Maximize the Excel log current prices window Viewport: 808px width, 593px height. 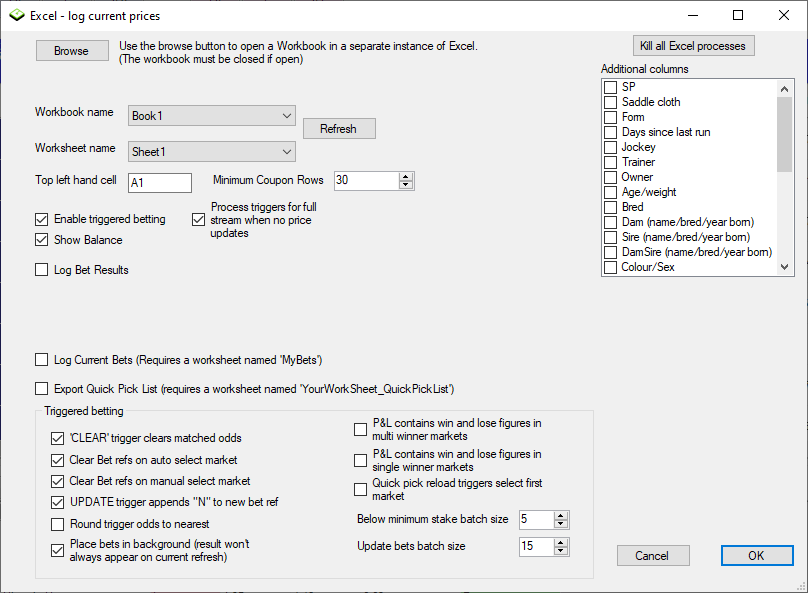(738, 15)
